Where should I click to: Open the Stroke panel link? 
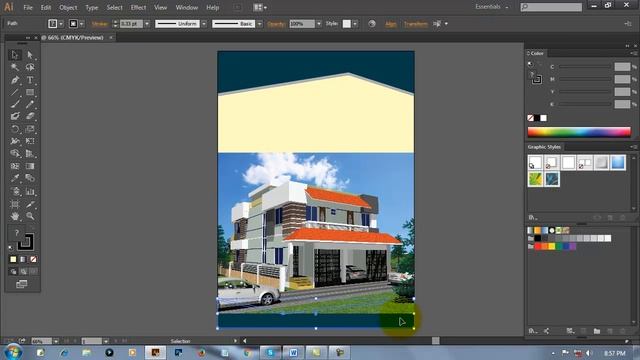(99, 24)
